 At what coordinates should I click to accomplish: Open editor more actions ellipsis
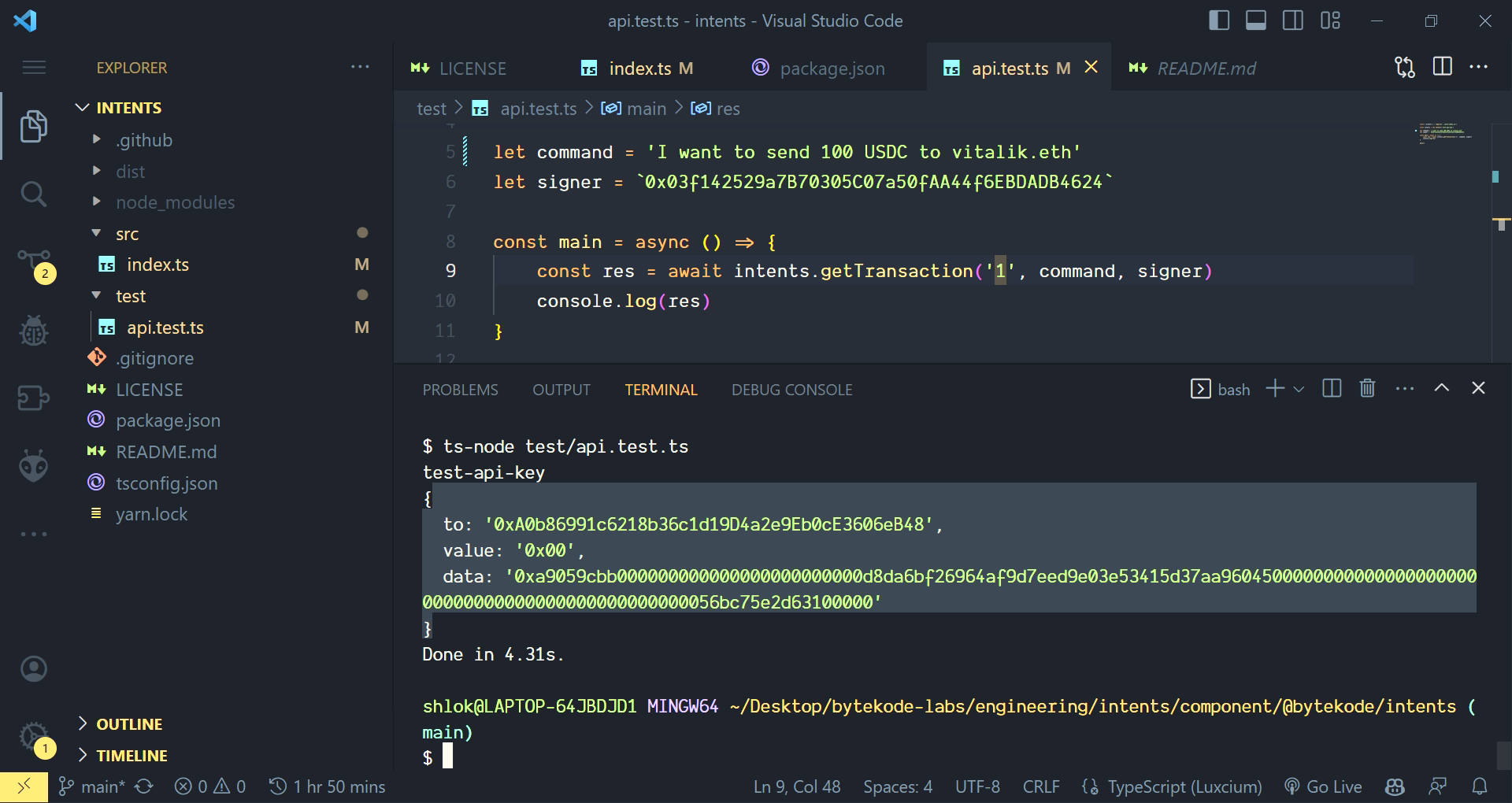[1479, 67]
